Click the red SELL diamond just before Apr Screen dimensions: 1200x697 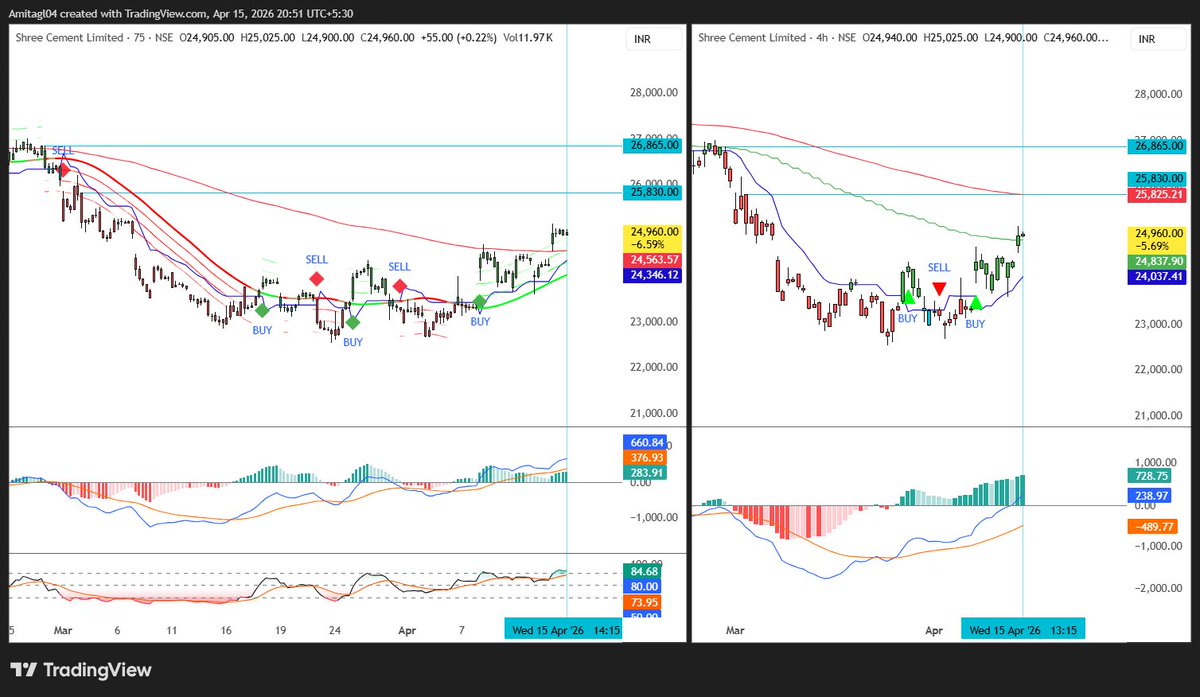399,287
